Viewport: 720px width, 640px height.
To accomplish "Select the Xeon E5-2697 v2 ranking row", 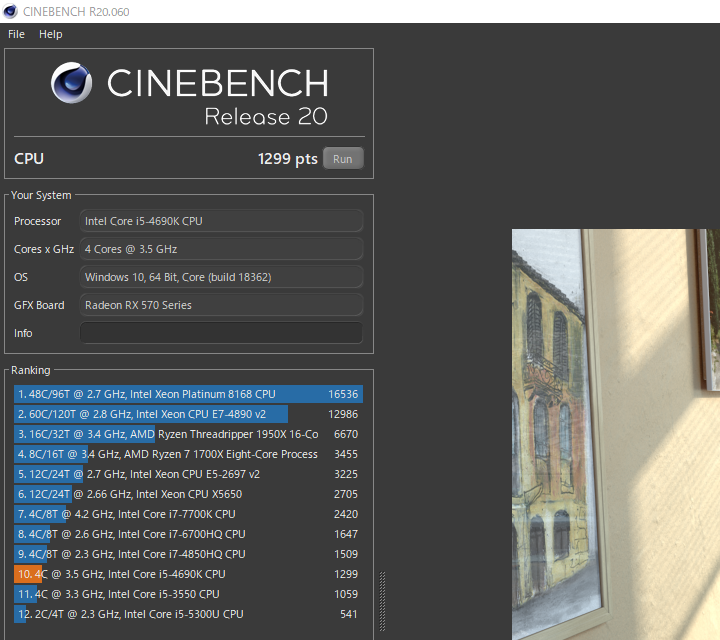I will click(188, 474).
